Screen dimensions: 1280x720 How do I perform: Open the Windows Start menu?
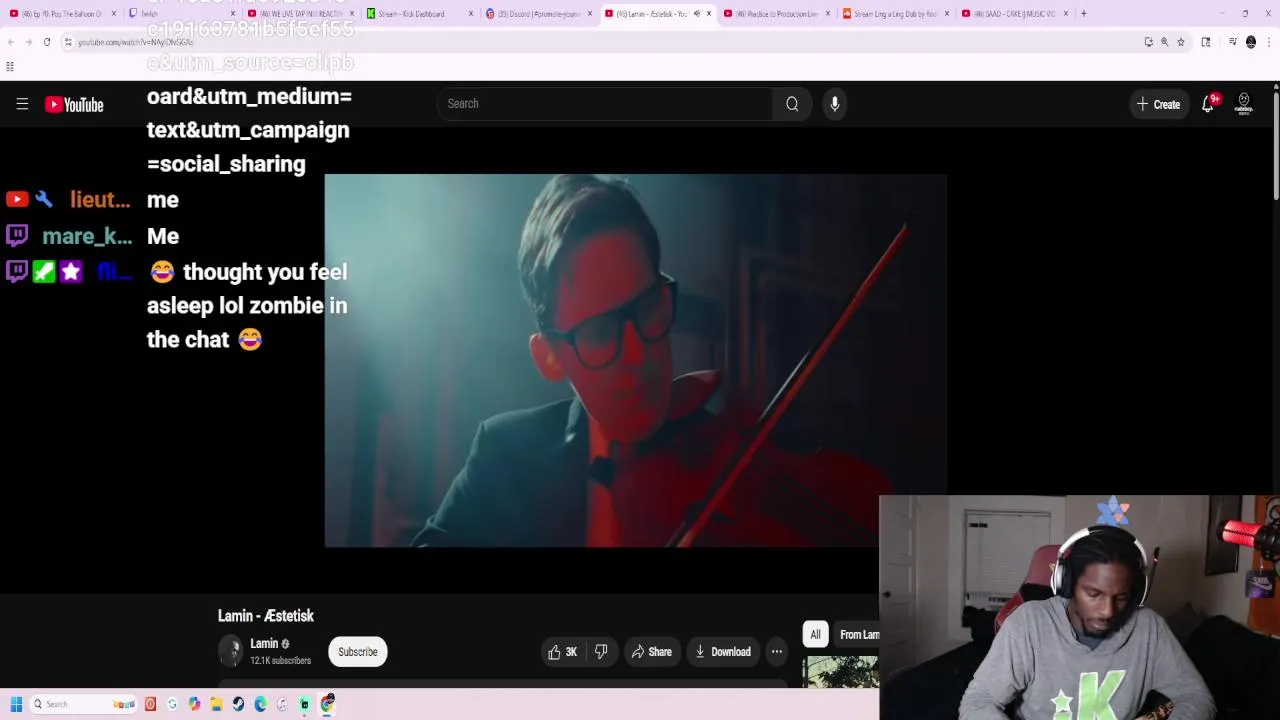pyautogui.click(x=16, y=704)
